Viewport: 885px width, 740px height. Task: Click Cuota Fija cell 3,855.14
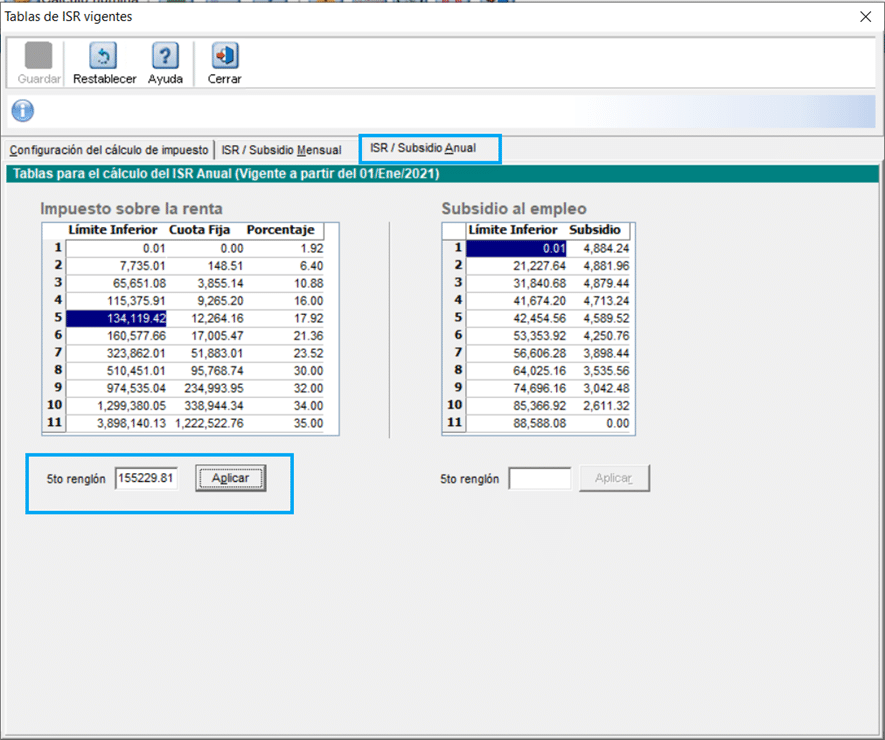coord(205,283)
